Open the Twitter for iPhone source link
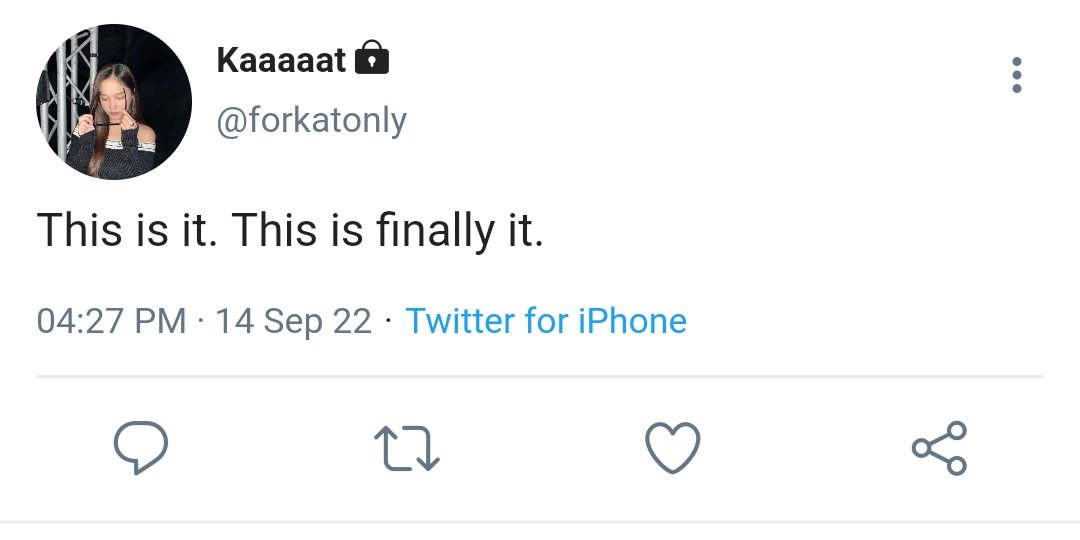Screen dimensions: 1080x540 [546, 321]
